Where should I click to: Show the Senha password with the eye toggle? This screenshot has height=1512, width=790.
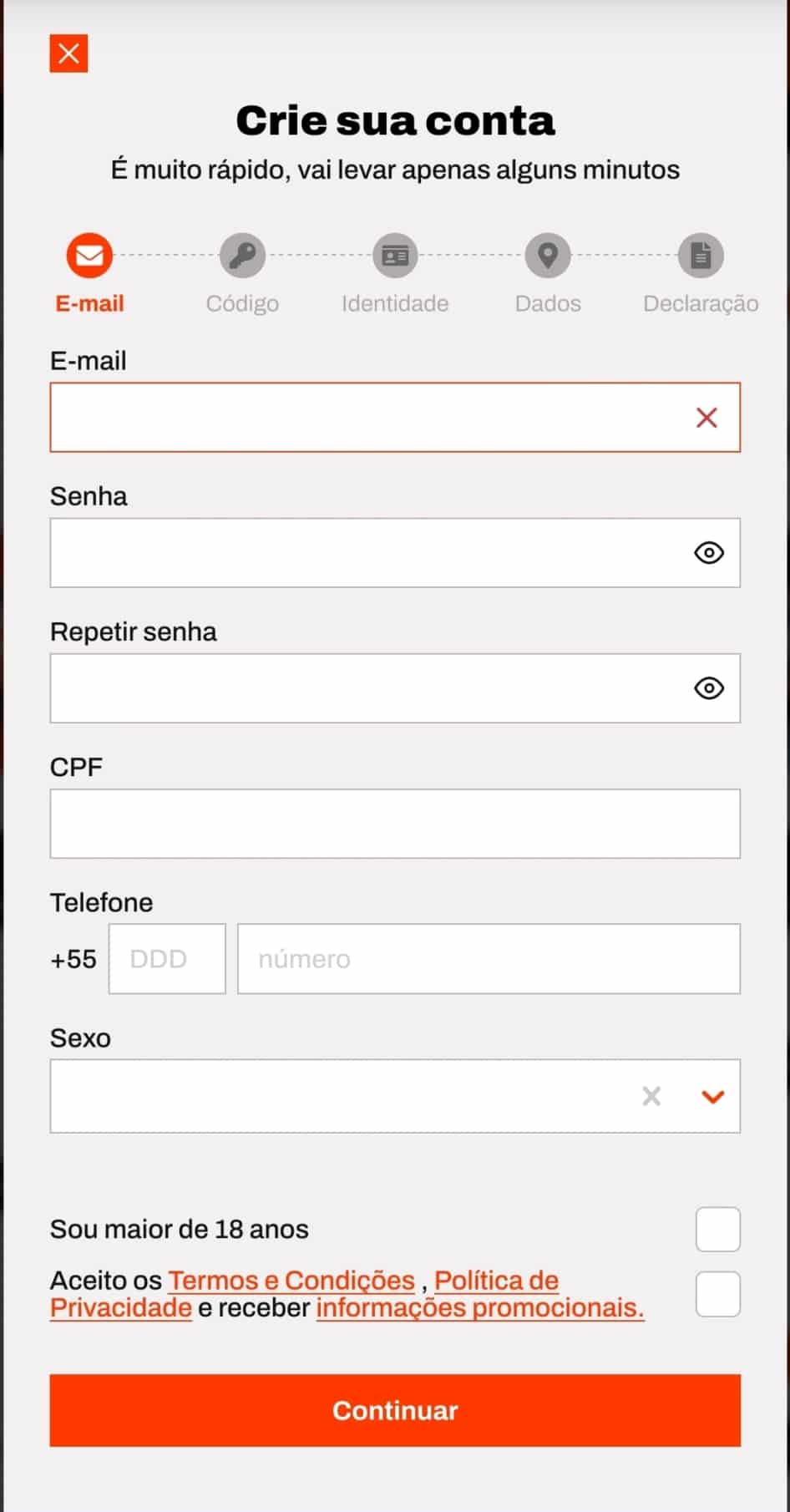pos(709,553)
